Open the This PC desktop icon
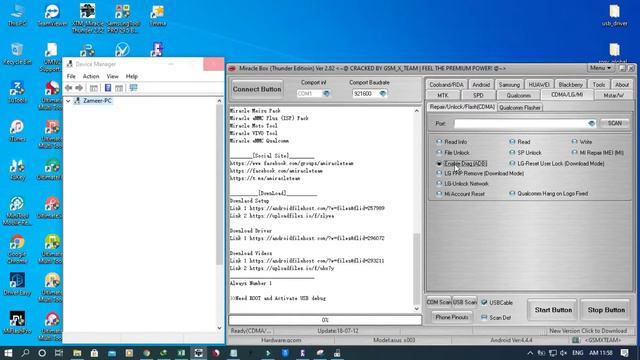This screenshot has height=360, width=640. click(x=17, y=16)
